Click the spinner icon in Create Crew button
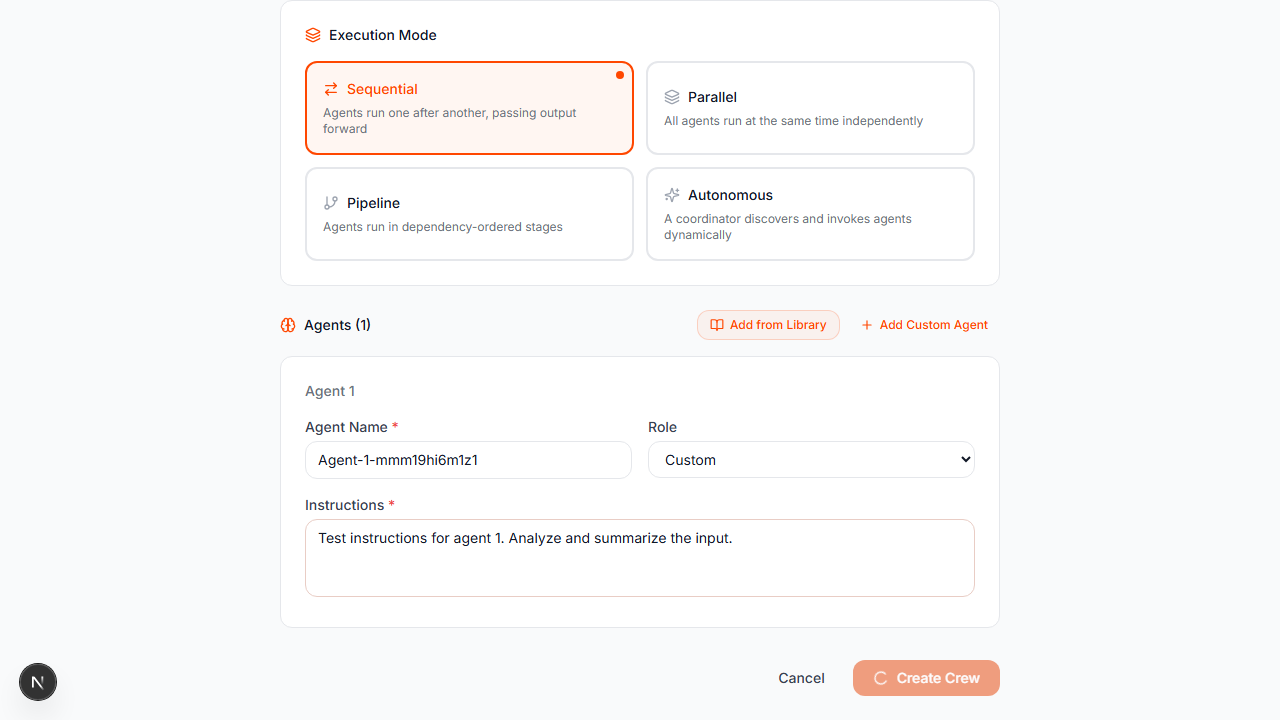 tap(880, 678)
